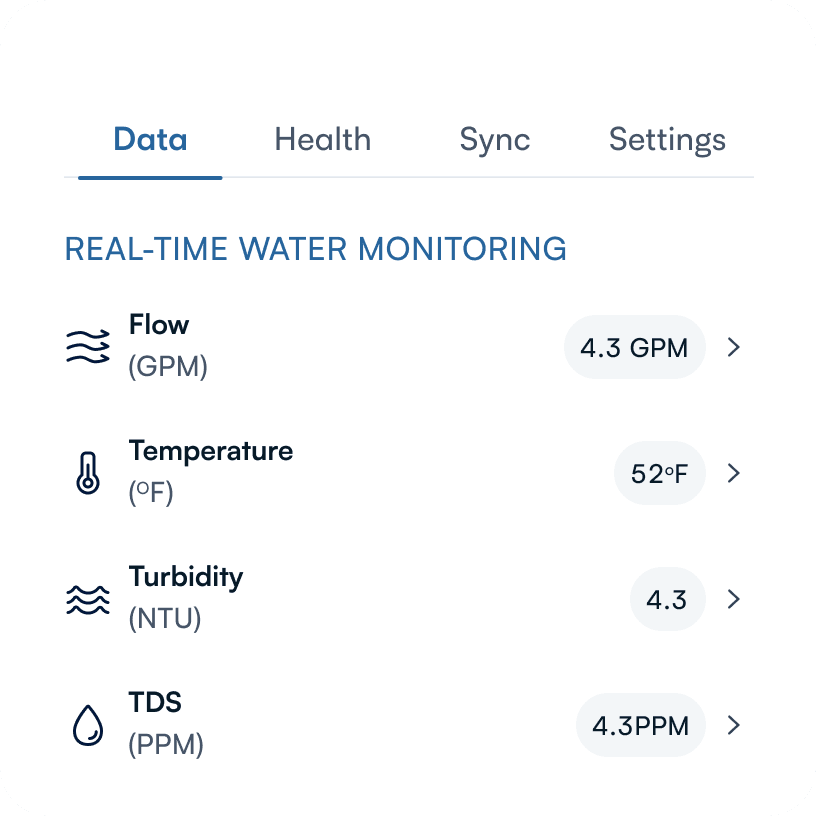Image resolution: width=816 pixels, height=816 pixels.
Task: Click the Temperature (°F) label
Action: pyautogui.click(x=210, y=472)
